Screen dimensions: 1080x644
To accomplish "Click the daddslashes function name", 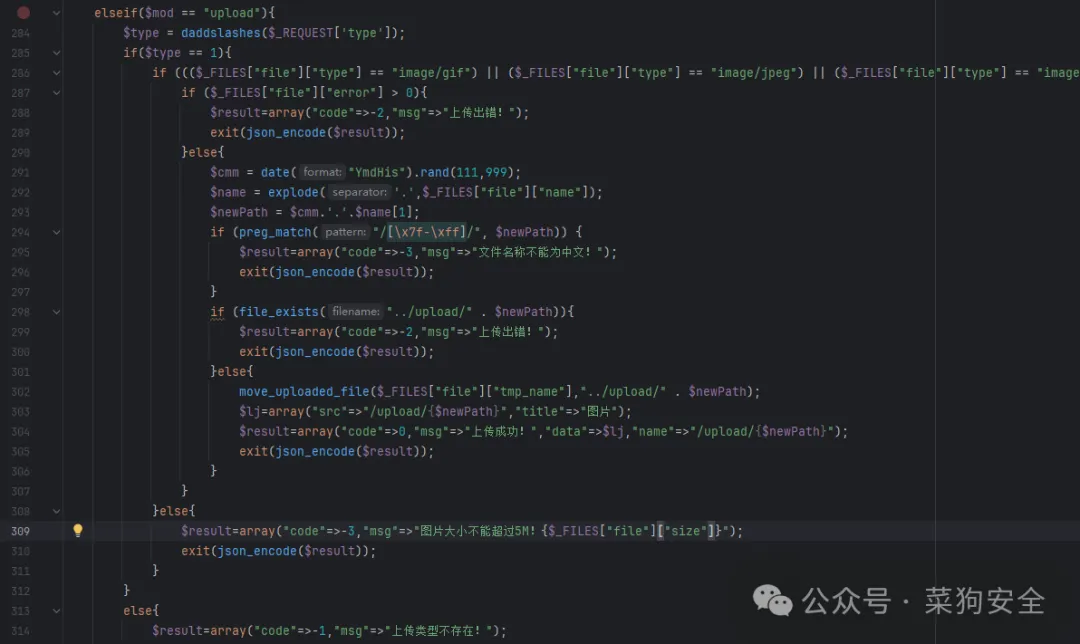I will click(x=220, y=32).
